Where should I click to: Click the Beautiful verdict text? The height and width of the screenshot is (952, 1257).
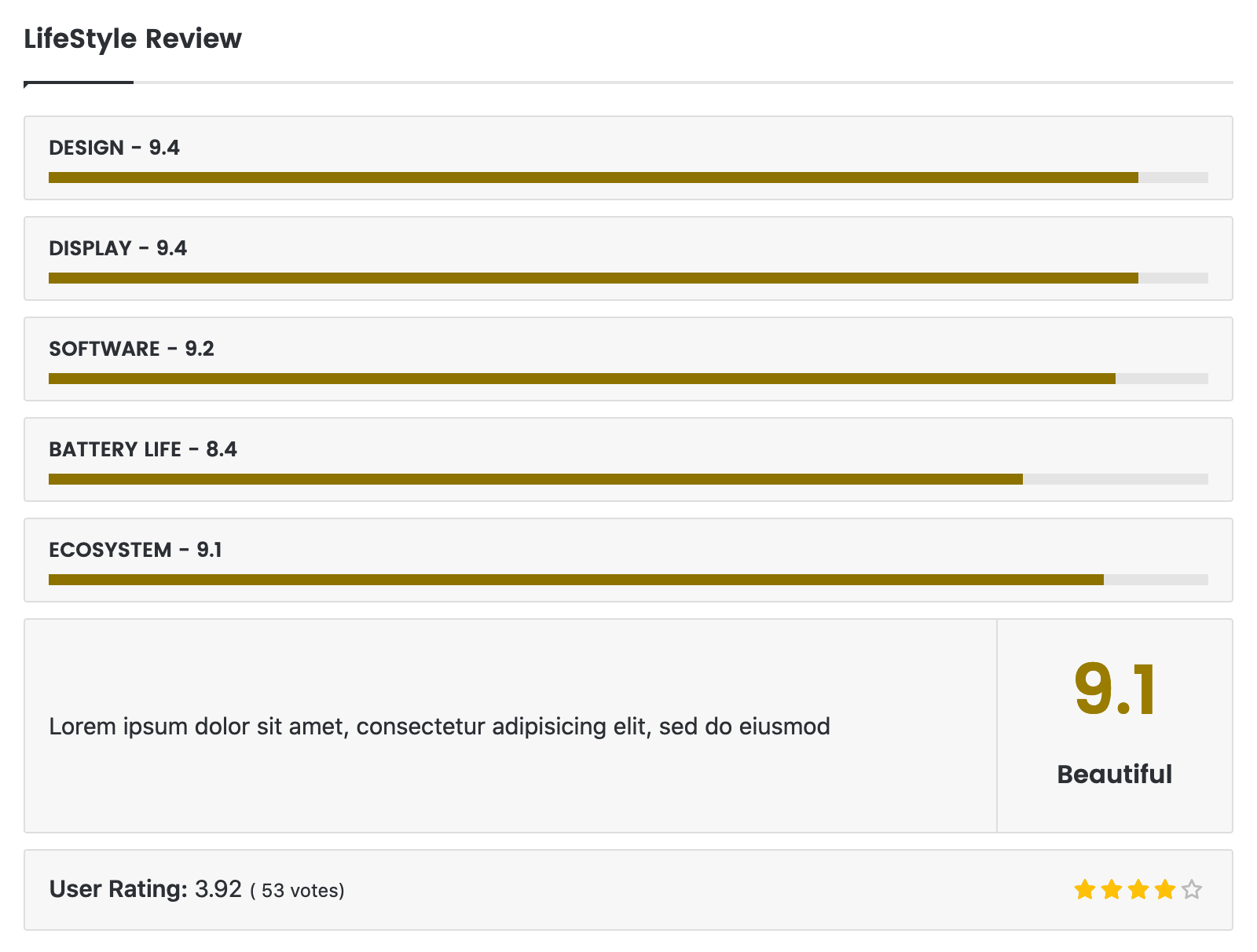click(1114, 774)
